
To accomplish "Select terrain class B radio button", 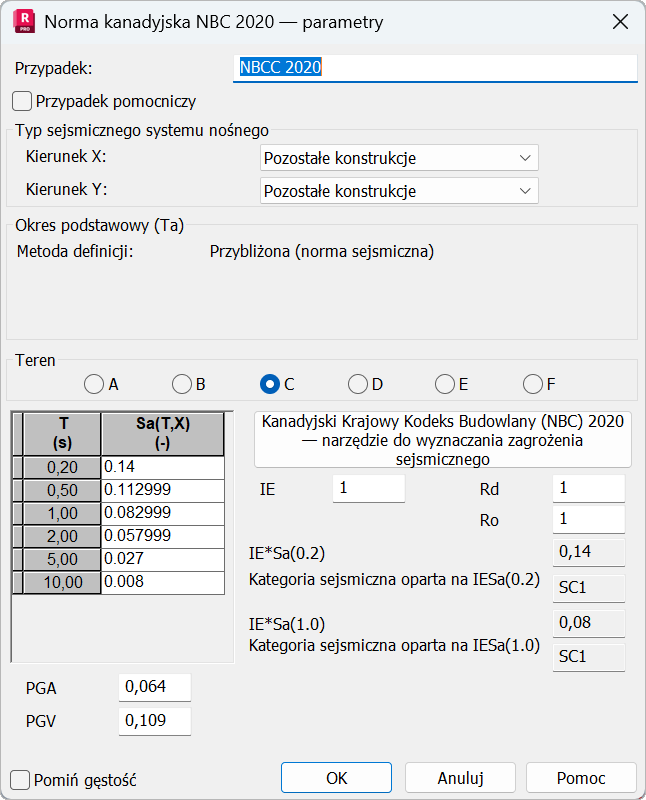I will click(x=182, y=384).
